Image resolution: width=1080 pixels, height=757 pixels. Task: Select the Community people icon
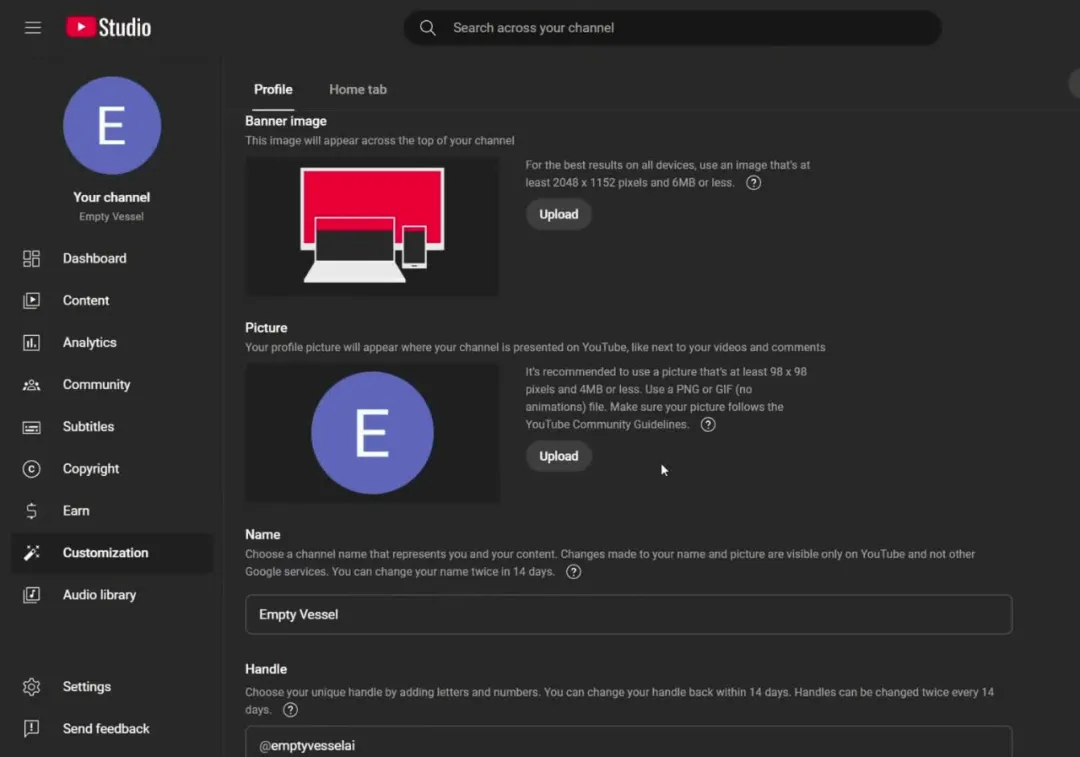pos(32,385)
